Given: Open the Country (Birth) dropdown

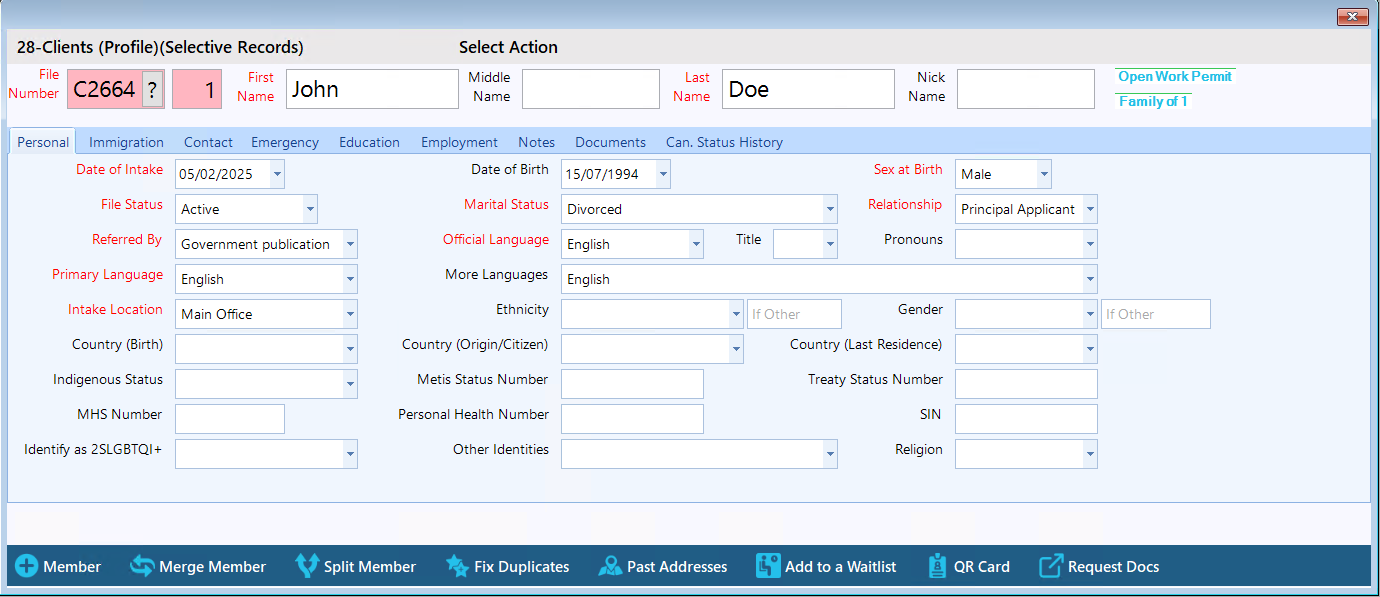Looking at the screenshot, I should (350, 349).
